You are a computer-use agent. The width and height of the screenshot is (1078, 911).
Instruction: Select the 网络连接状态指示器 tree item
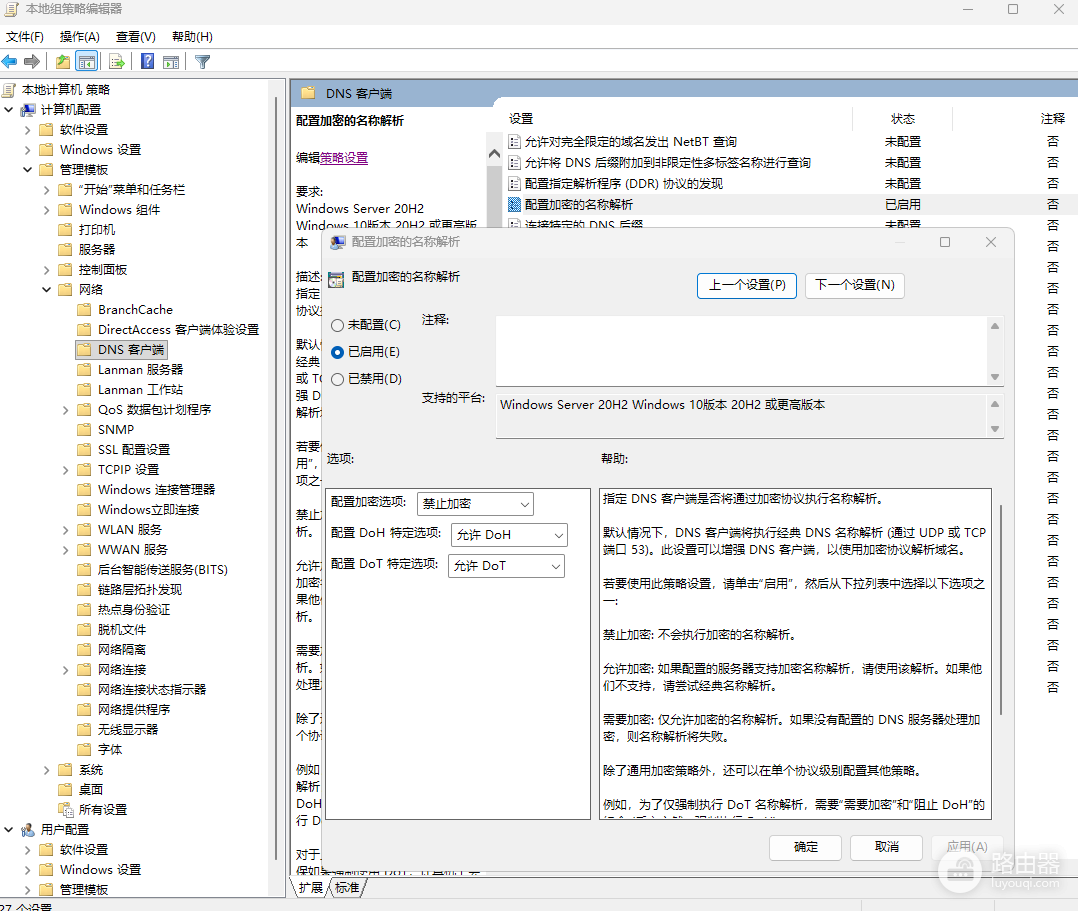click(152, 690)
